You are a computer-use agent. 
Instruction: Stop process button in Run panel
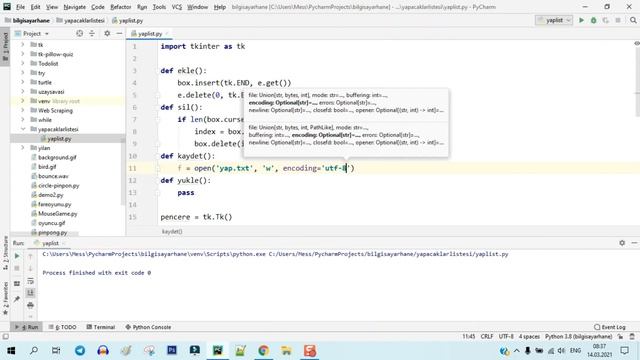coord(17,268)
